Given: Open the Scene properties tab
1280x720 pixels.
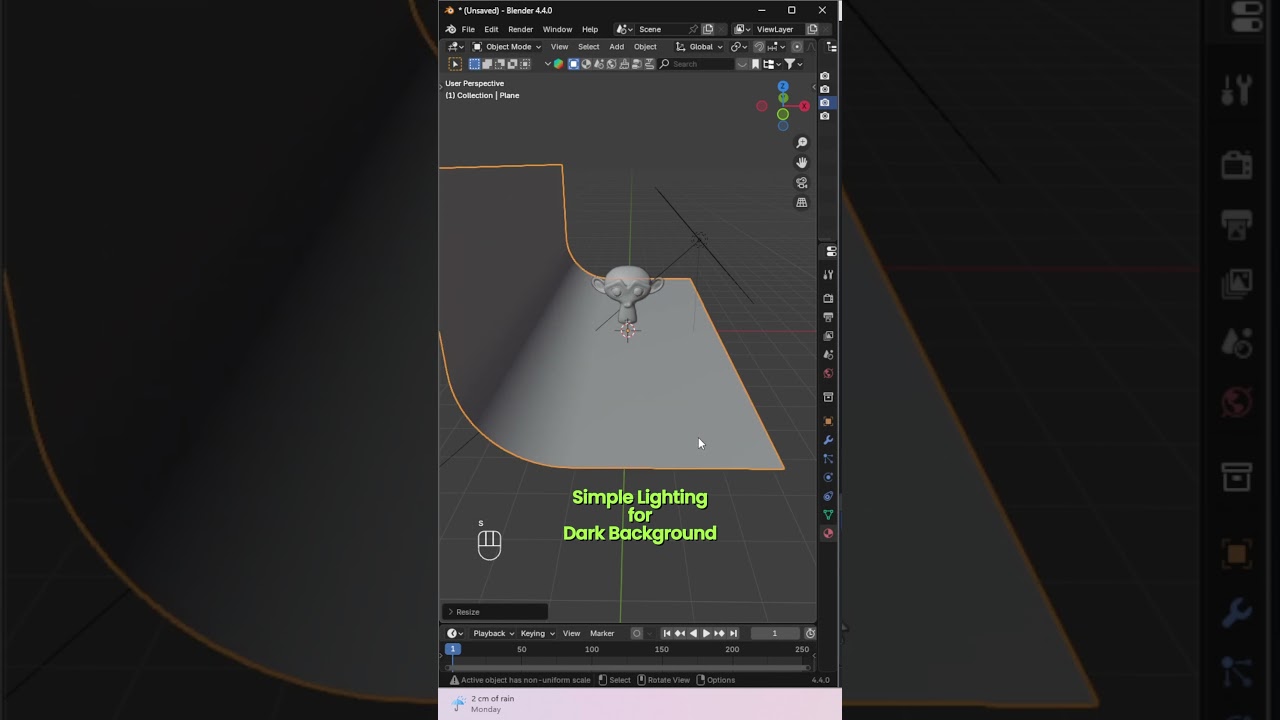Looking at the screenshot, I should point(828,355).
